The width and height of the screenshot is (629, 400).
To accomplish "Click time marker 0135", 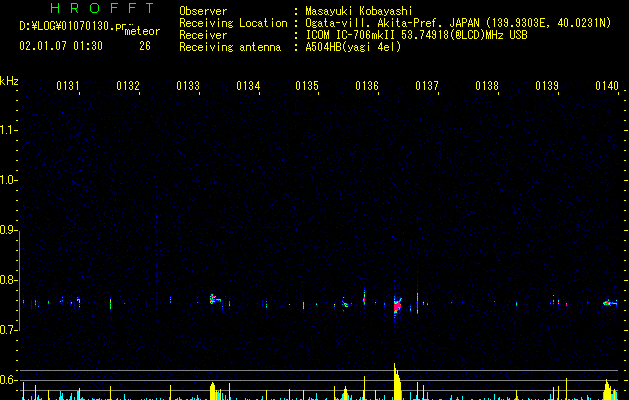I will coord(307,86).
